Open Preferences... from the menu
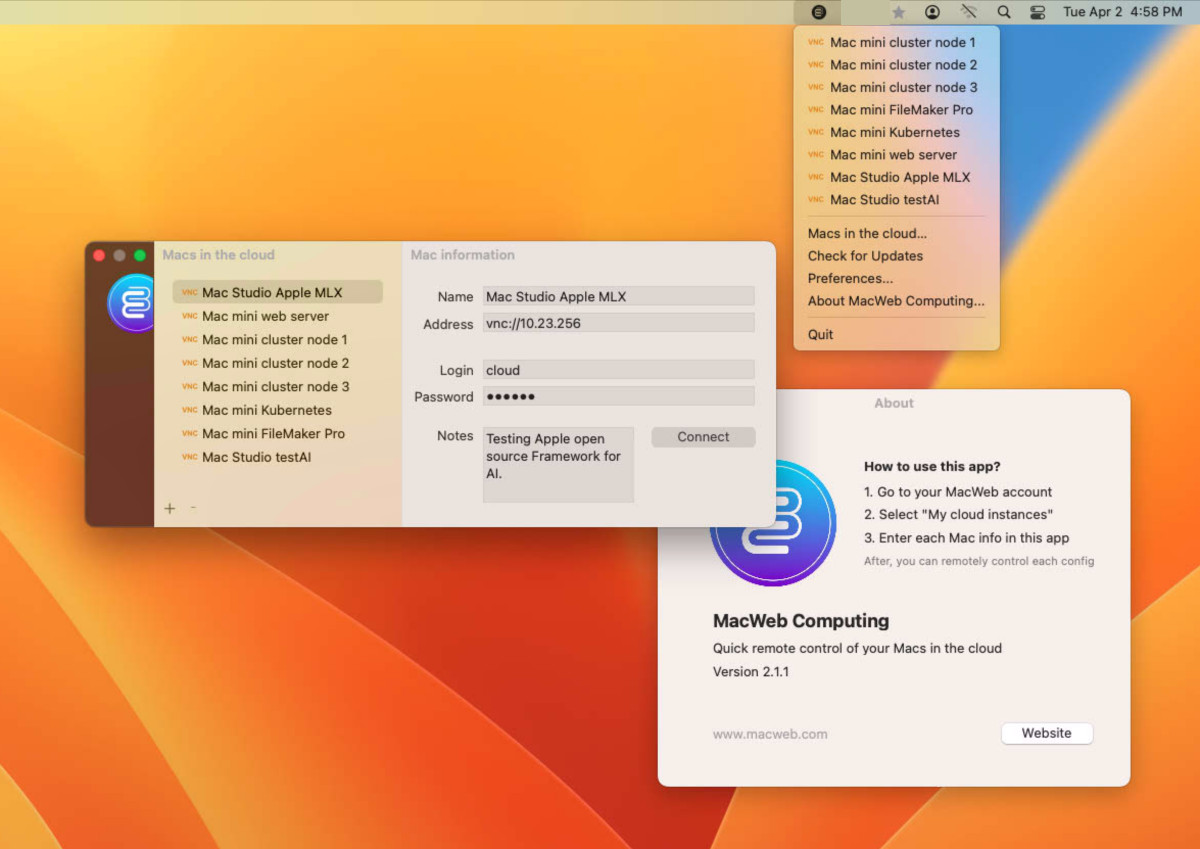 896,278
